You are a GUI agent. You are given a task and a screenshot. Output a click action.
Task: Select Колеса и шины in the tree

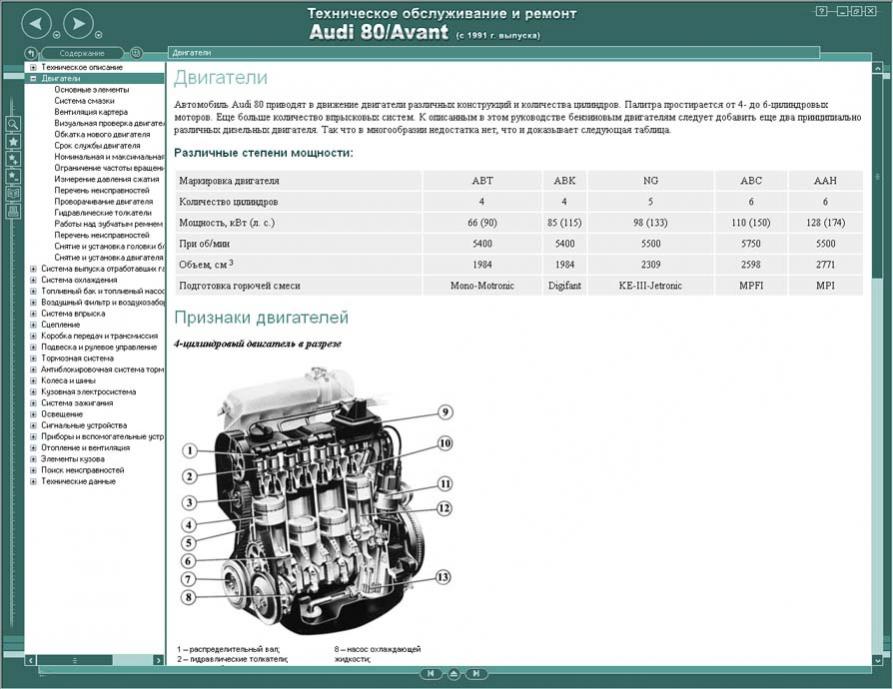pyautogui.click(x=68, y=380)
